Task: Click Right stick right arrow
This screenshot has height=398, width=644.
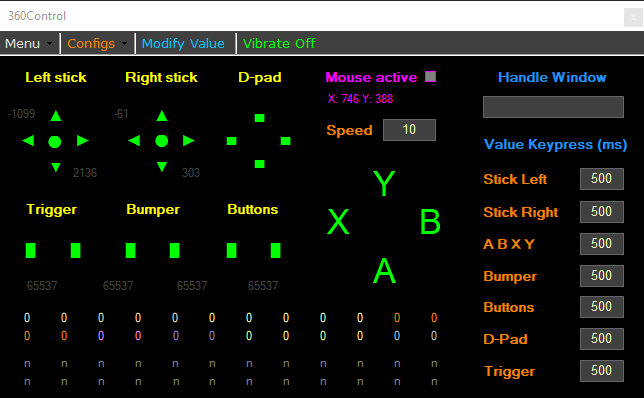Action: pos(189,141)
